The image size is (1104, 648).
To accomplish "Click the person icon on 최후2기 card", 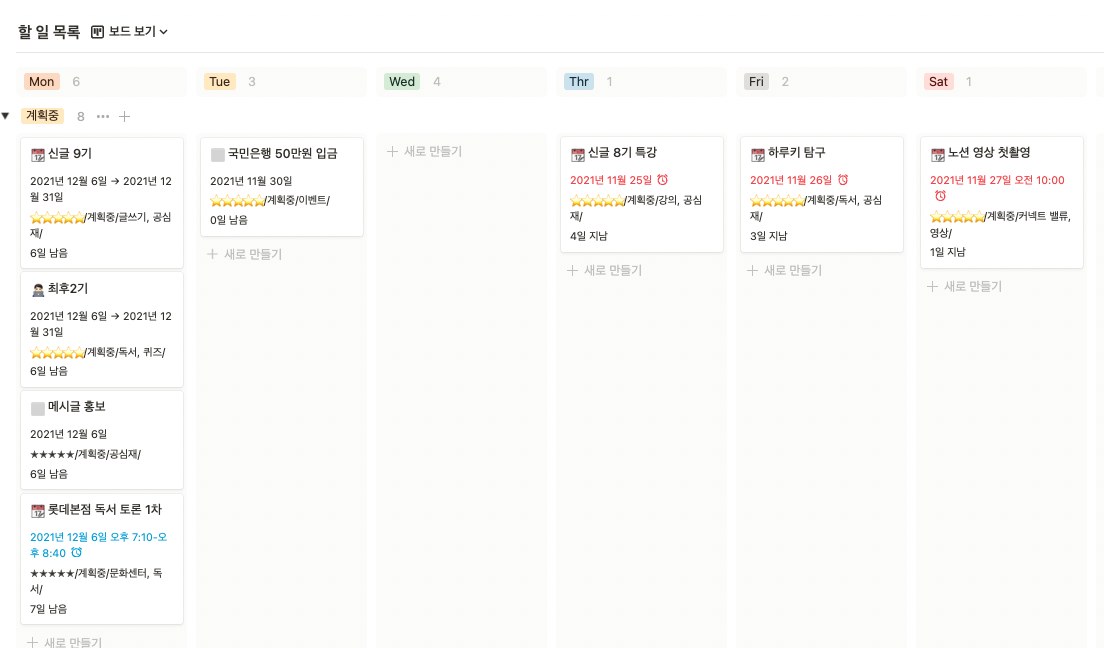I will pos(40,291).
